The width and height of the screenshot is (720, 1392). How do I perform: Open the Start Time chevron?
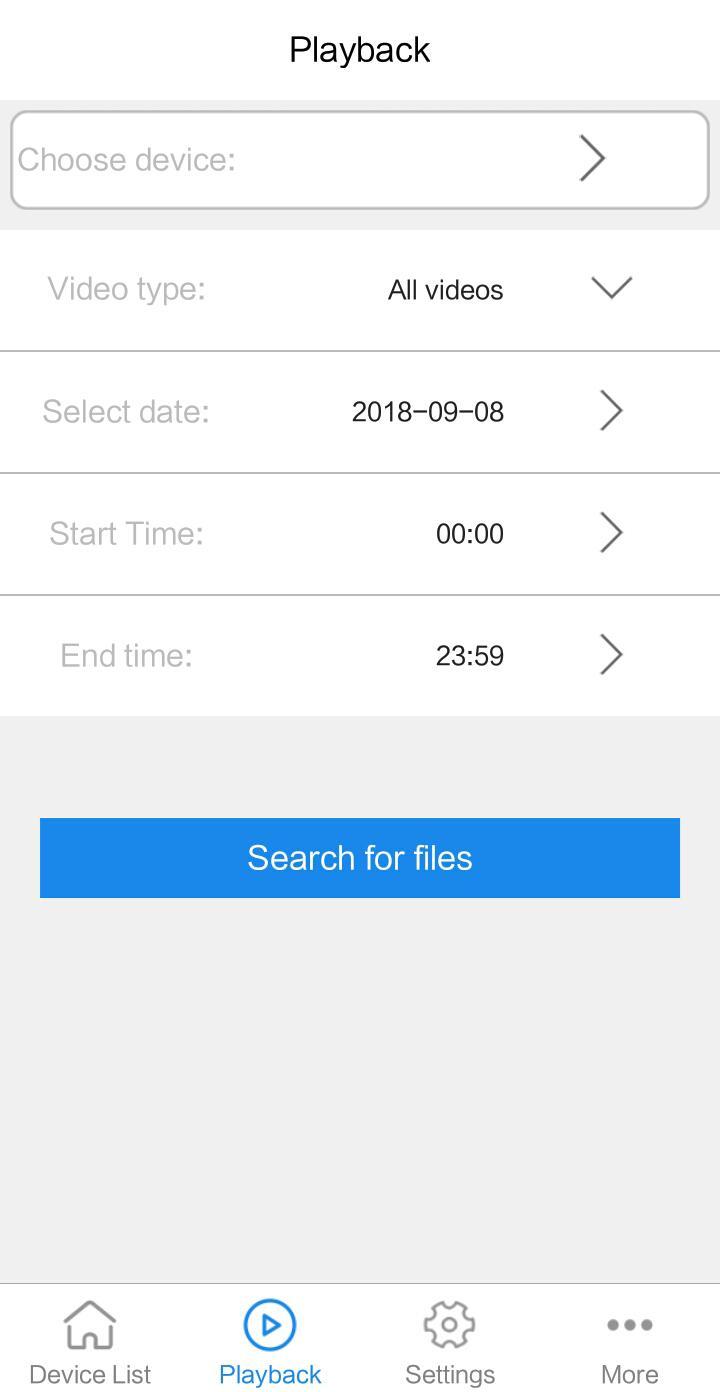click(x=611, y=533)
